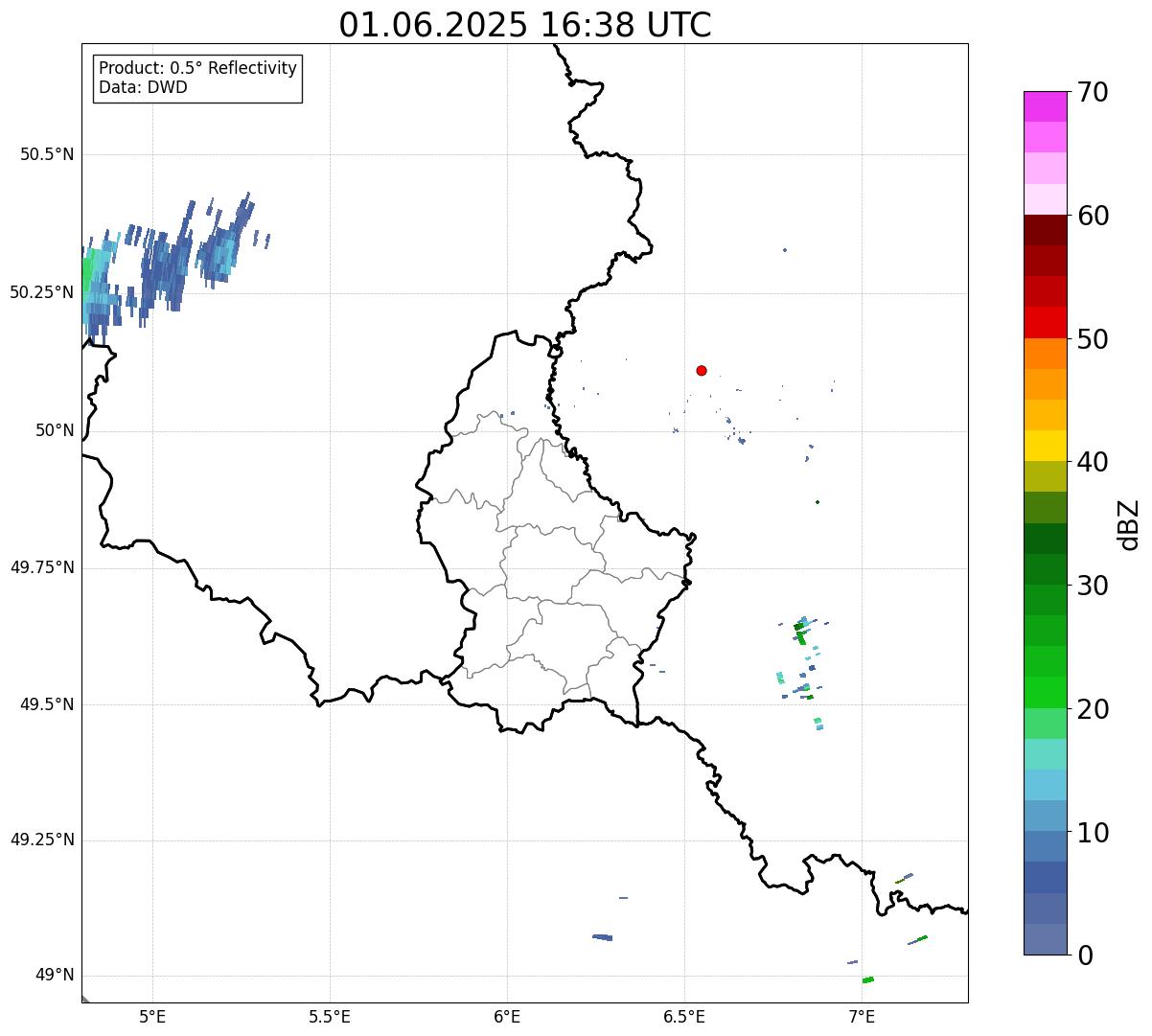
Task: Click the colorbar tick label 10
Action: tap(1094, 832)
